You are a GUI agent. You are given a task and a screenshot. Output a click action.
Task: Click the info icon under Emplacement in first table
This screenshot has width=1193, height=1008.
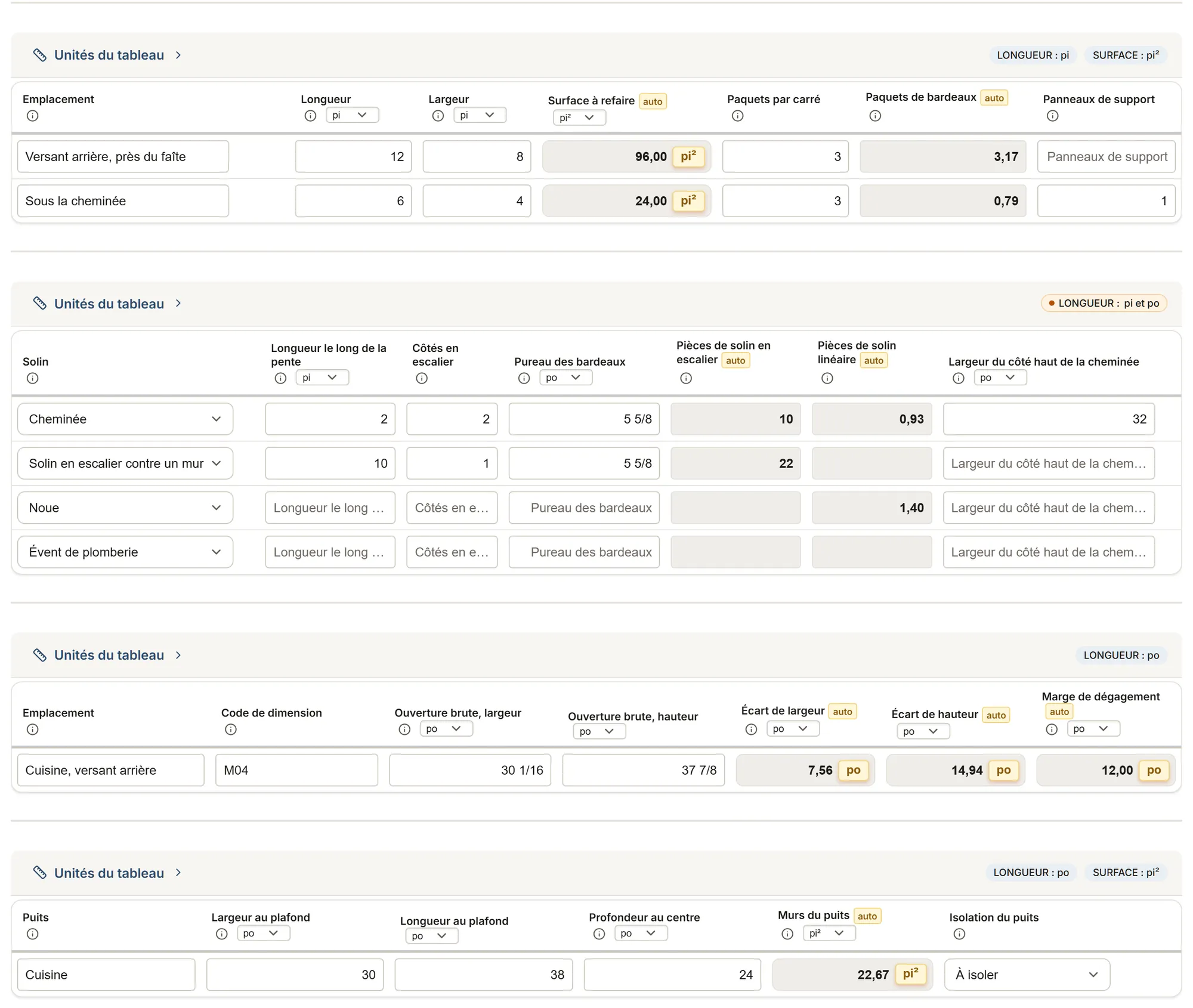tap(33, 116)
